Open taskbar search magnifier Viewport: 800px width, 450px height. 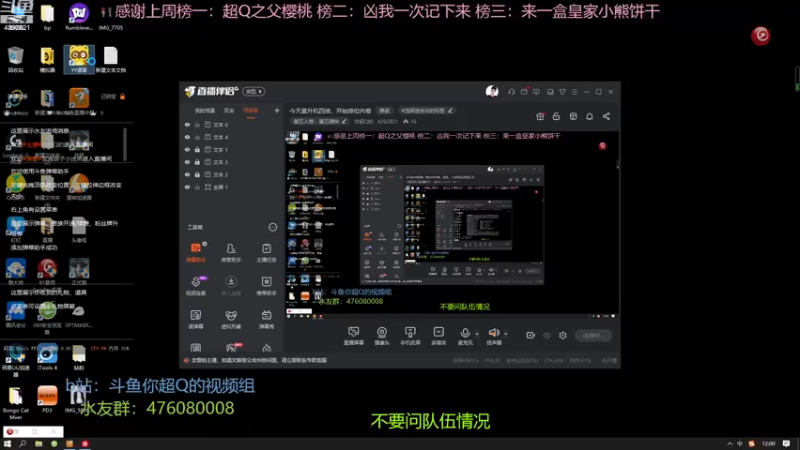pyautogui.click(x=22, y=444)
